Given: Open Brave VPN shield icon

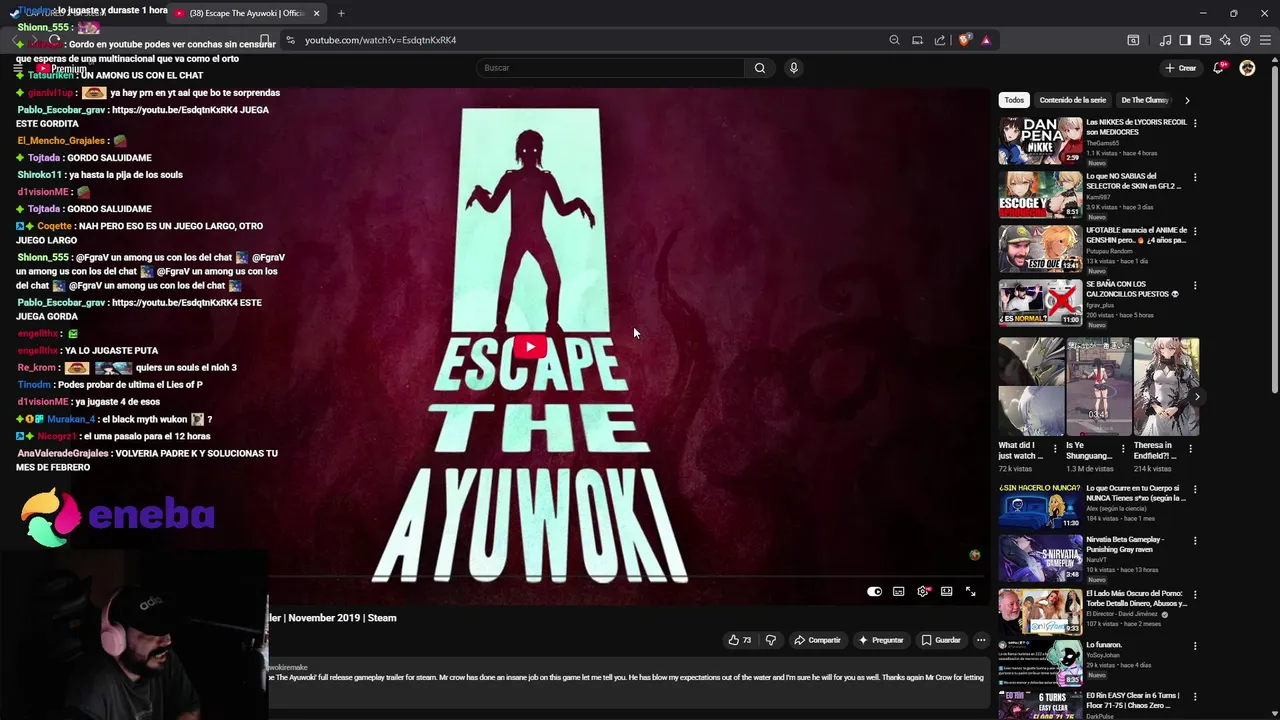Looking at the screenshot, I should [1245, 40].
